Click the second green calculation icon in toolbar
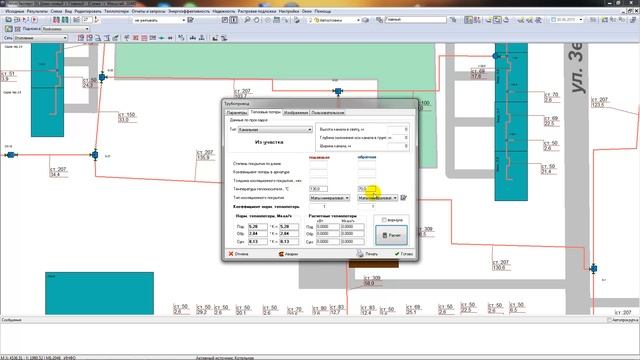The height and width of the screenshot is (360, 640). pos(65,20)
